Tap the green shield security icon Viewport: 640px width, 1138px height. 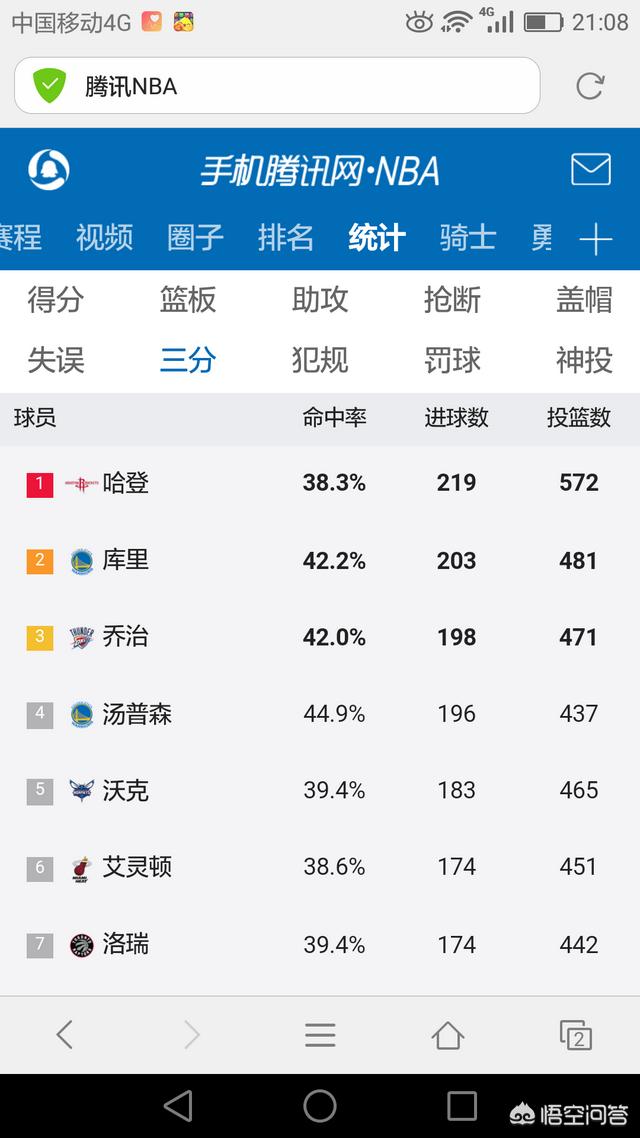(x=49, y=86)
